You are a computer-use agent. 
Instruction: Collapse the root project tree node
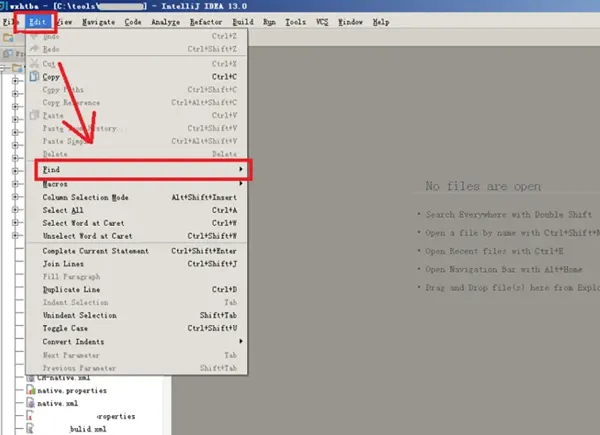tap(3, 68)
